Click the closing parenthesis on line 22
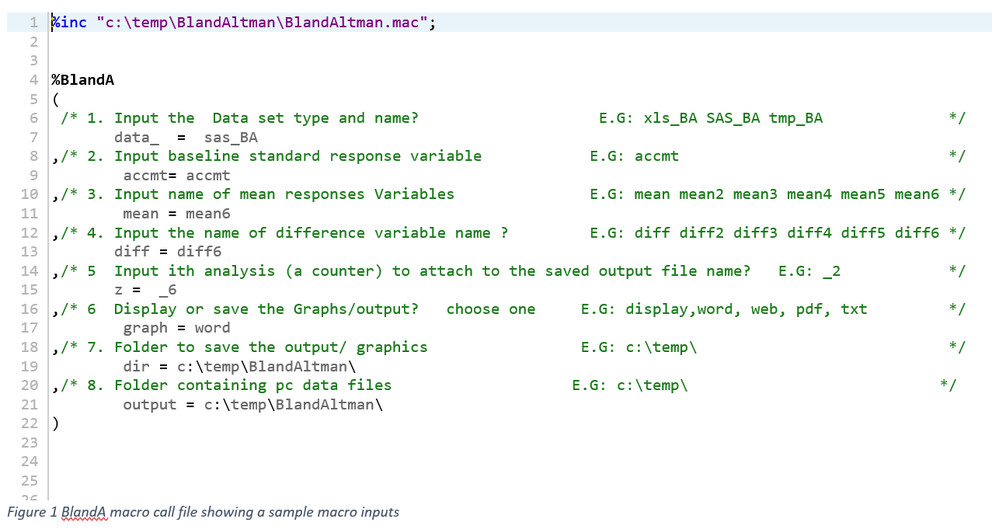 click(56, 423)
